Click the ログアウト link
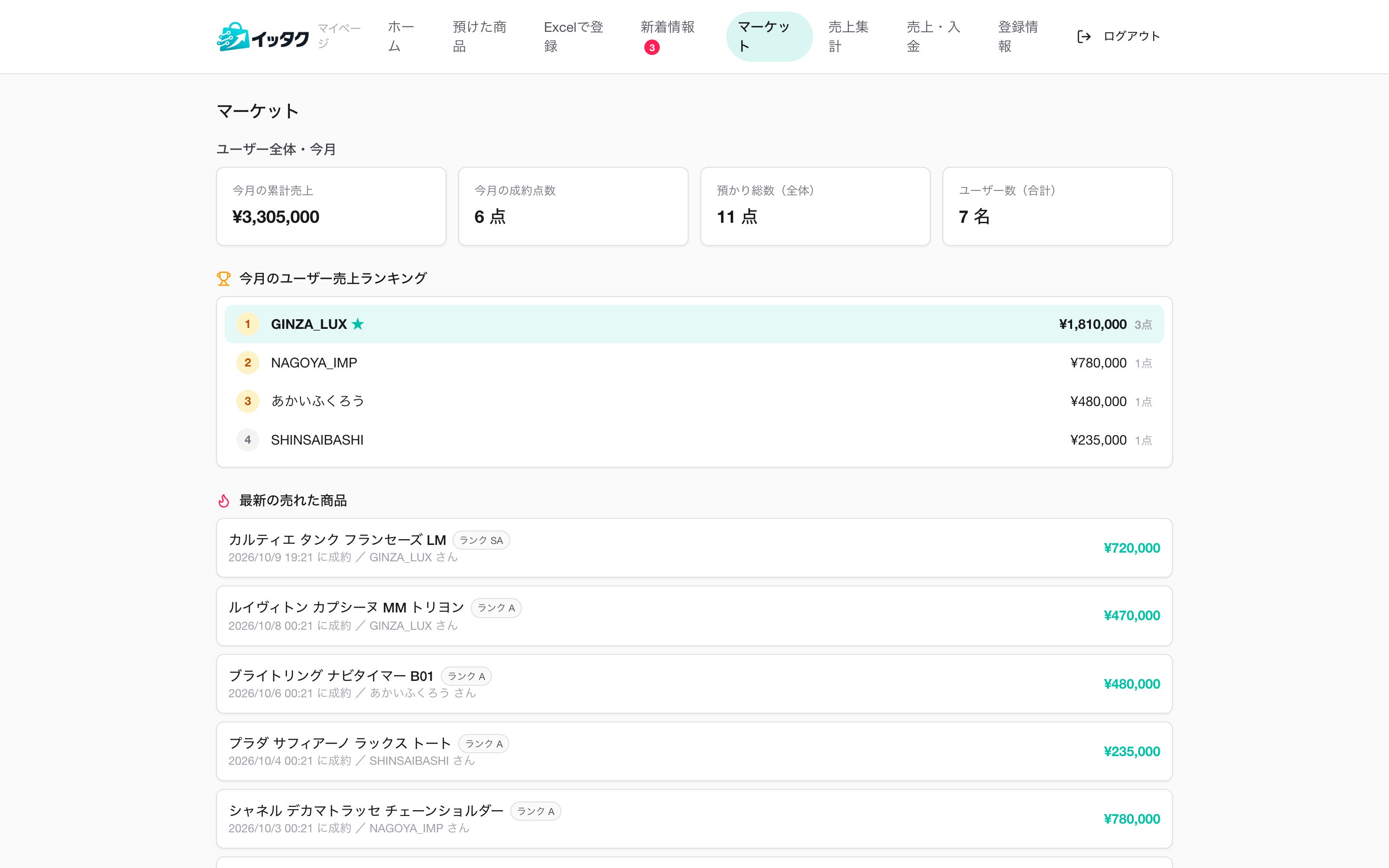Screen dimensions: 1389x868 click(x=1118, y=37)
